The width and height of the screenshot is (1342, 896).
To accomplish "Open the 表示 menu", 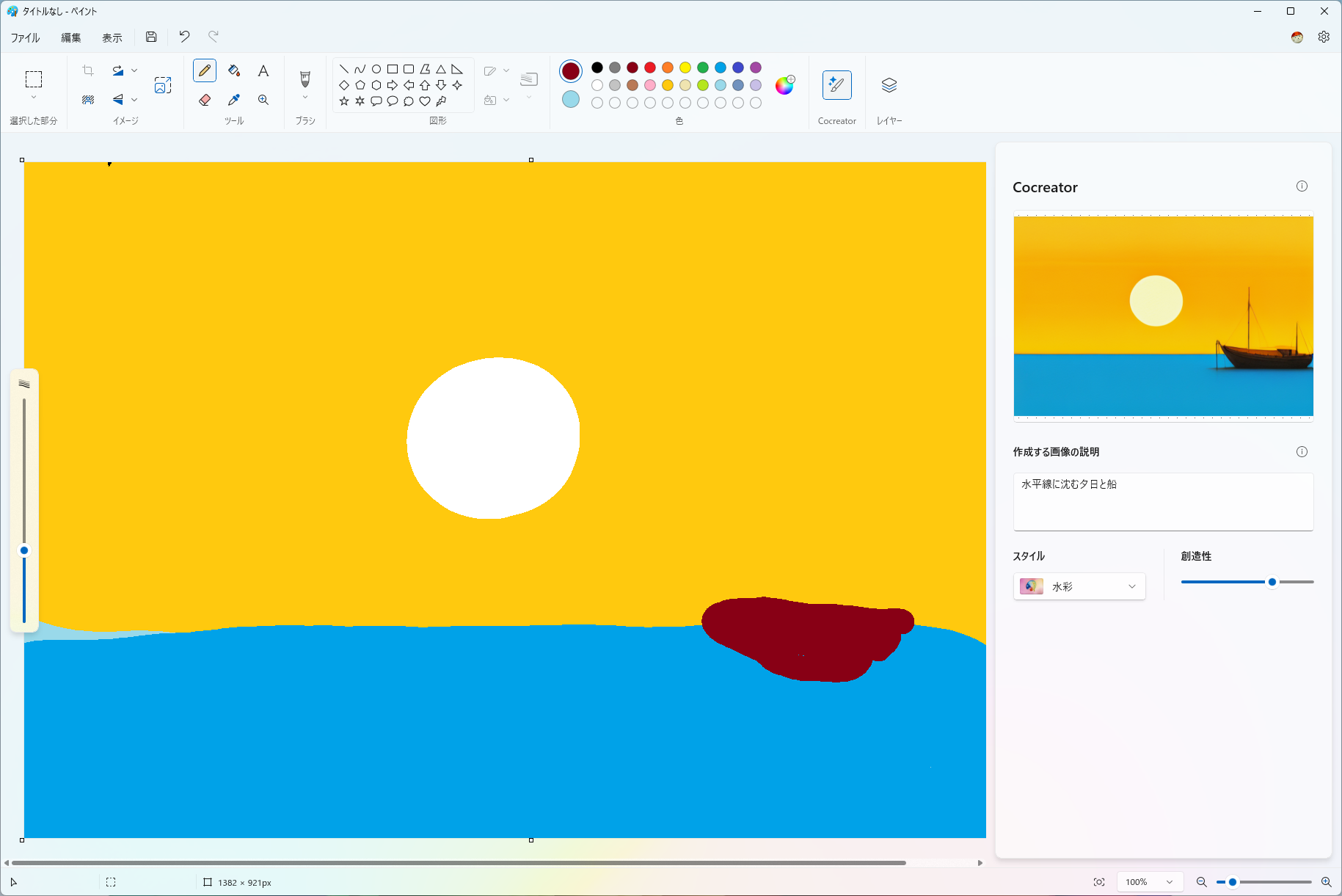I will click(112, 37).
